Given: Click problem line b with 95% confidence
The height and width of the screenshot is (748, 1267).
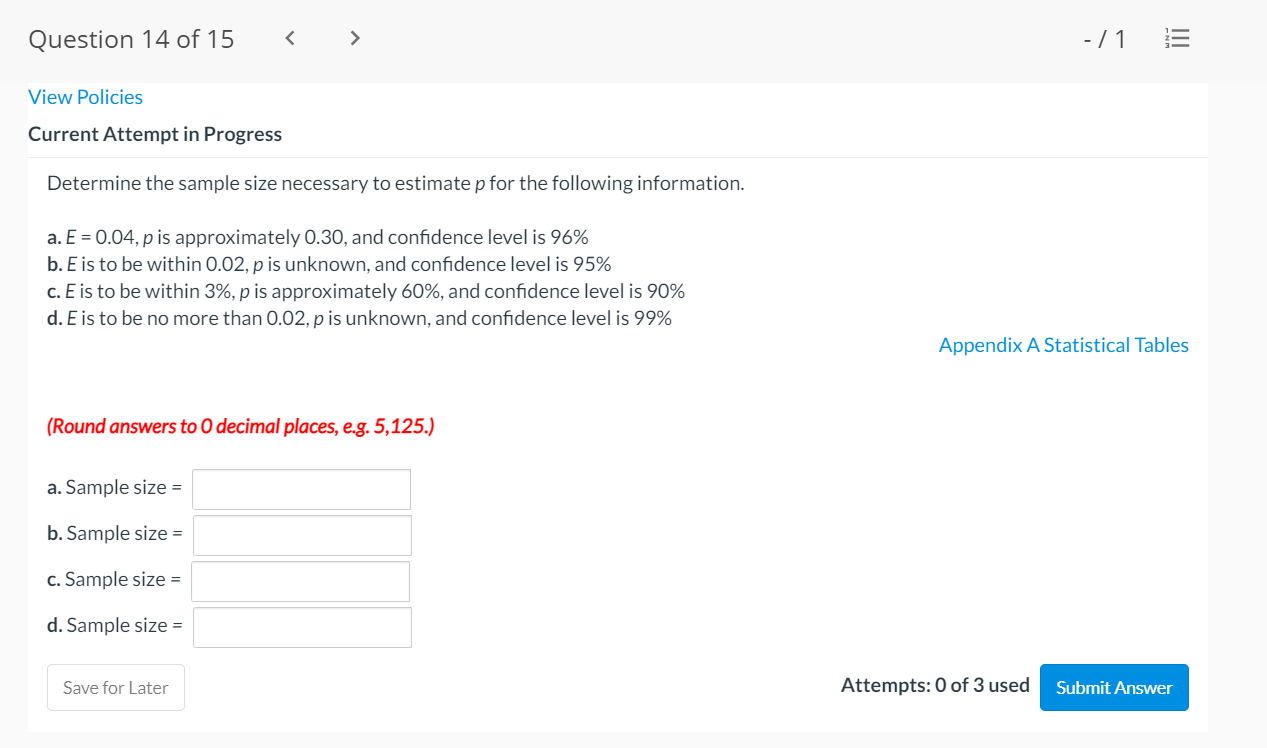Looking at the screenshot, I should [329, 265].
